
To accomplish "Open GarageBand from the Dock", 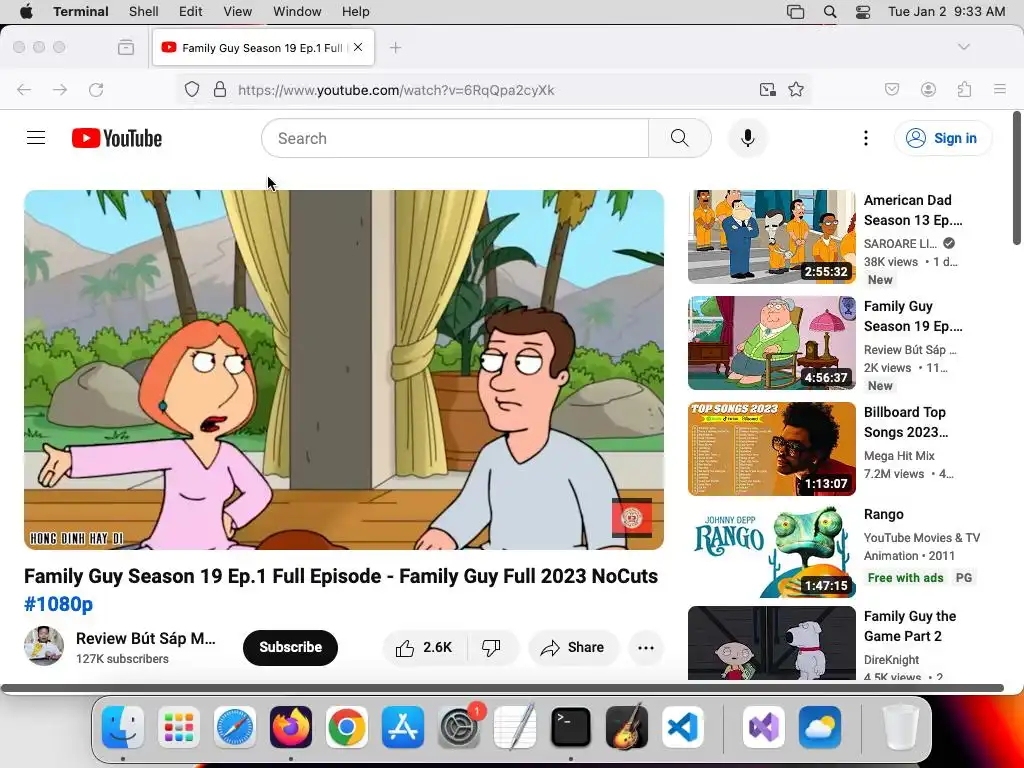I will point(627,727).
